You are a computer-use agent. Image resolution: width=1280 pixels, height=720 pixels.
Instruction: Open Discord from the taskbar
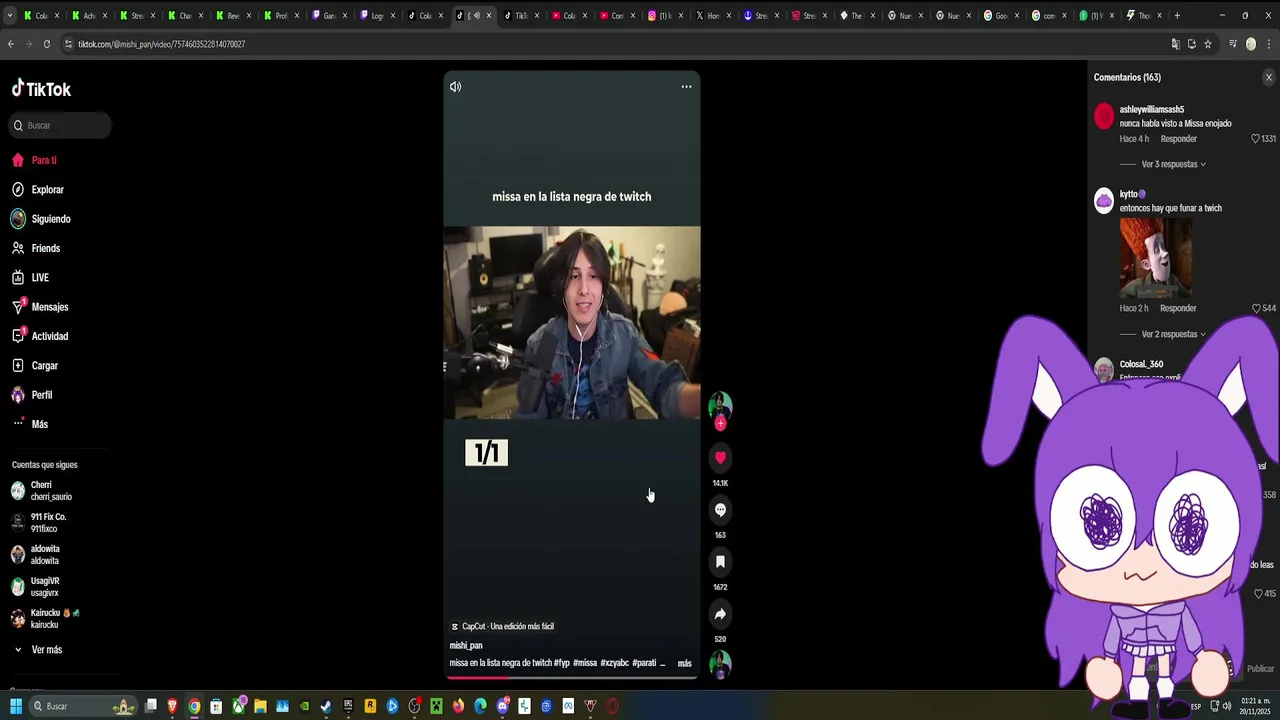pyautogui.click(x=502, y=706)
